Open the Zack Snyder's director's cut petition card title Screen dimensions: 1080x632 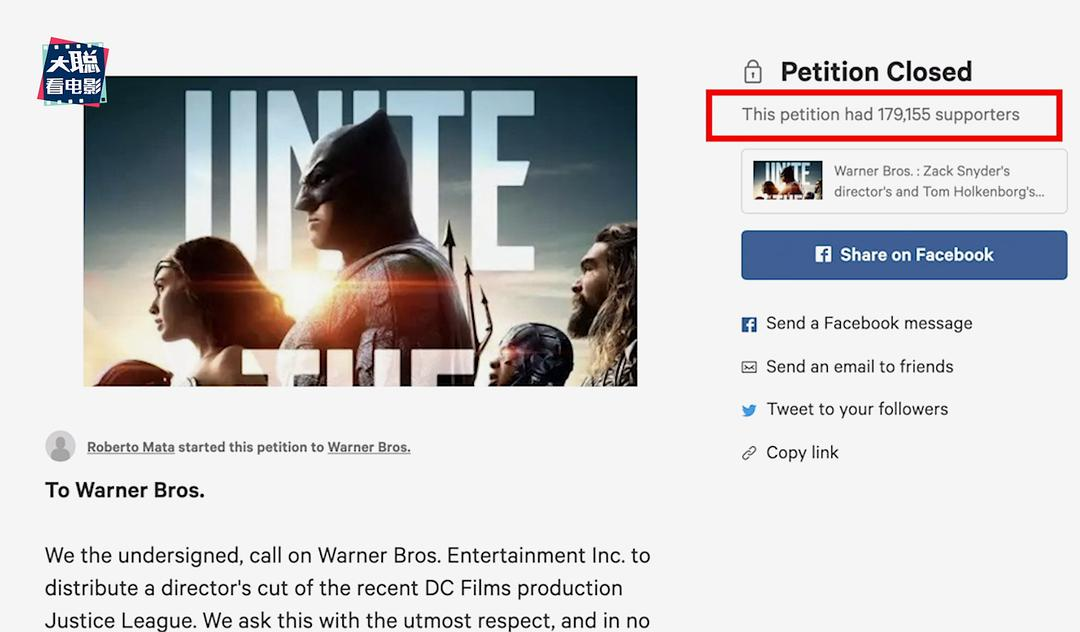[x=938, y=181]
